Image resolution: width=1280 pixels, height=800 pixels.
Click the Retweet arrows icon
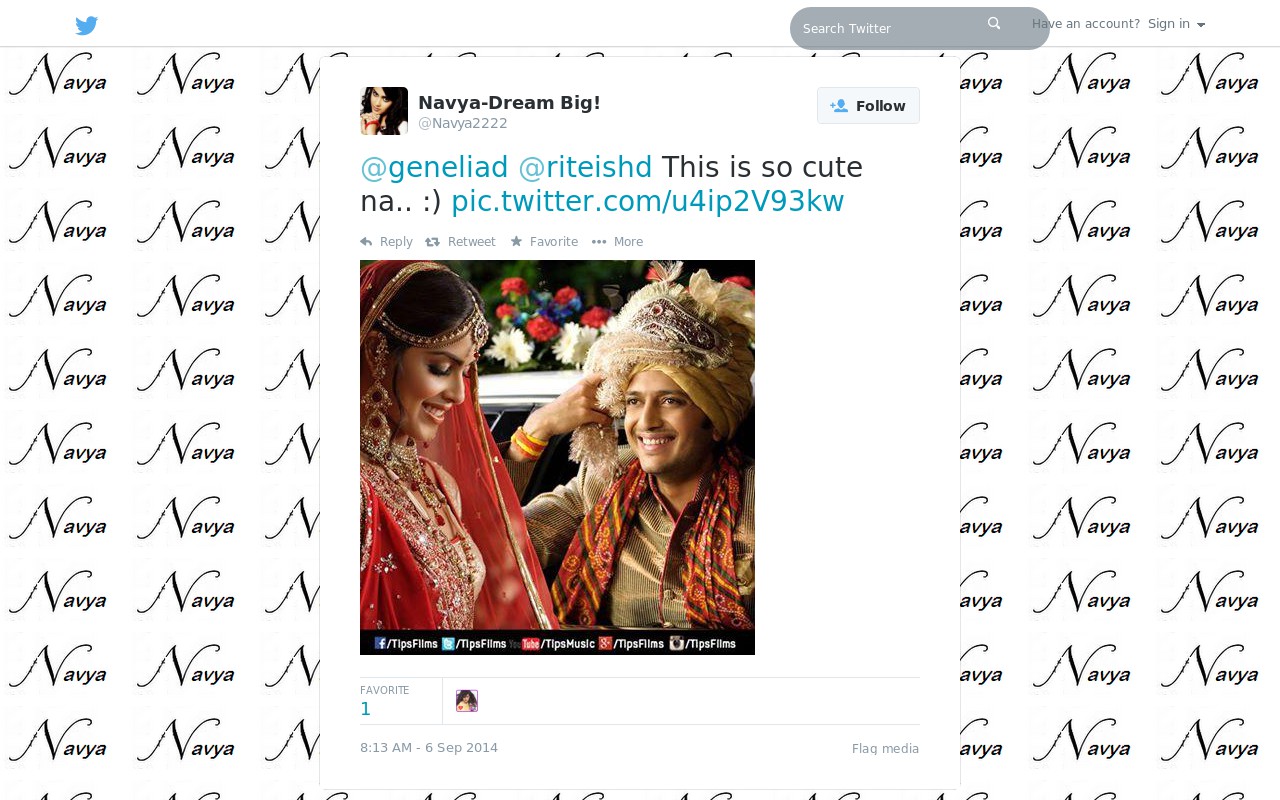click(x=432, y=242)
